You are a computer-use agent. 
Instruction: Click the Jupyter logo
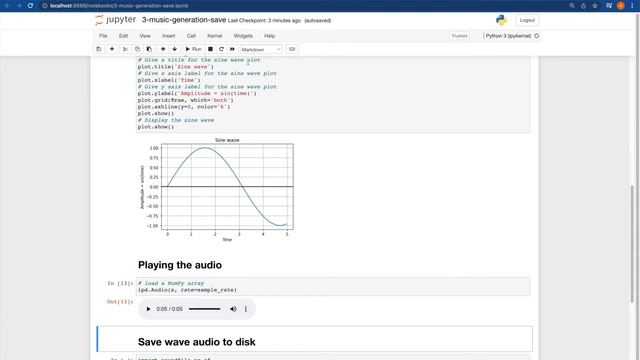(x=116, y=20)
